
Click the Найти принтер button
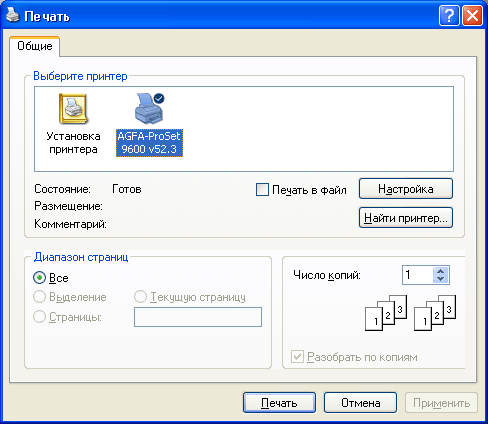tap(406, 218)
